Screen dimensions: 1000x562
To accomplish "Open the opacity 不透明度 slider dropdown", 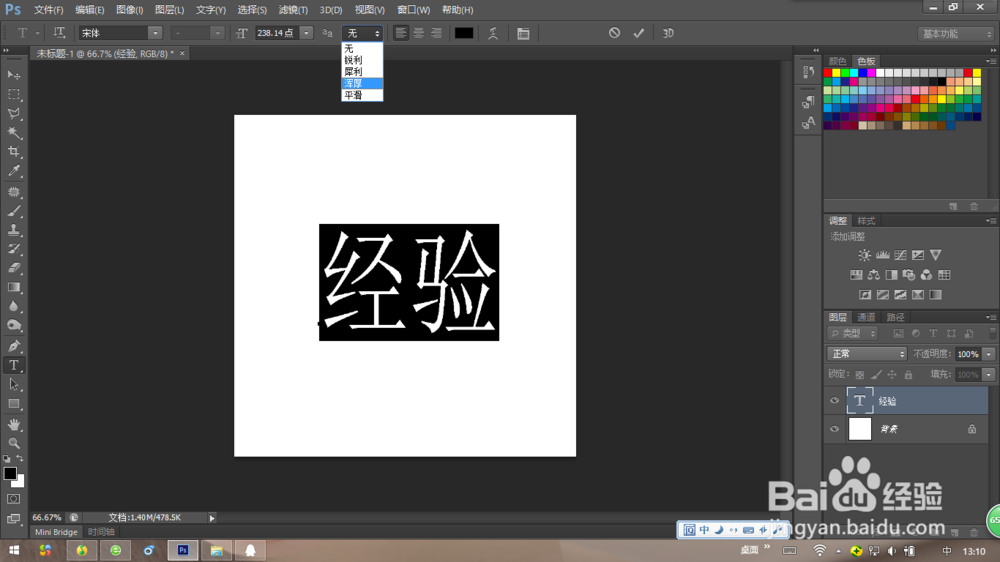I will pos(989,354).
